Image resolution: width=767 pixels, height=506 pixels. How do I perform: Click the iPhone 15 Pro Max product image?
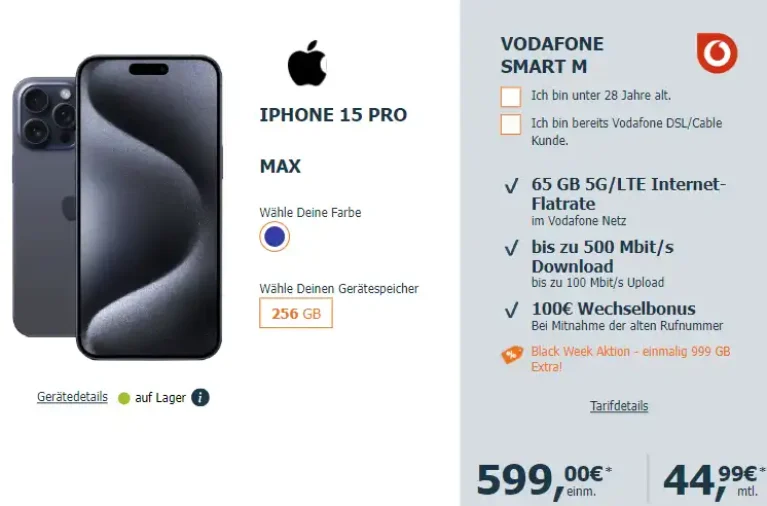coord(117,207)
